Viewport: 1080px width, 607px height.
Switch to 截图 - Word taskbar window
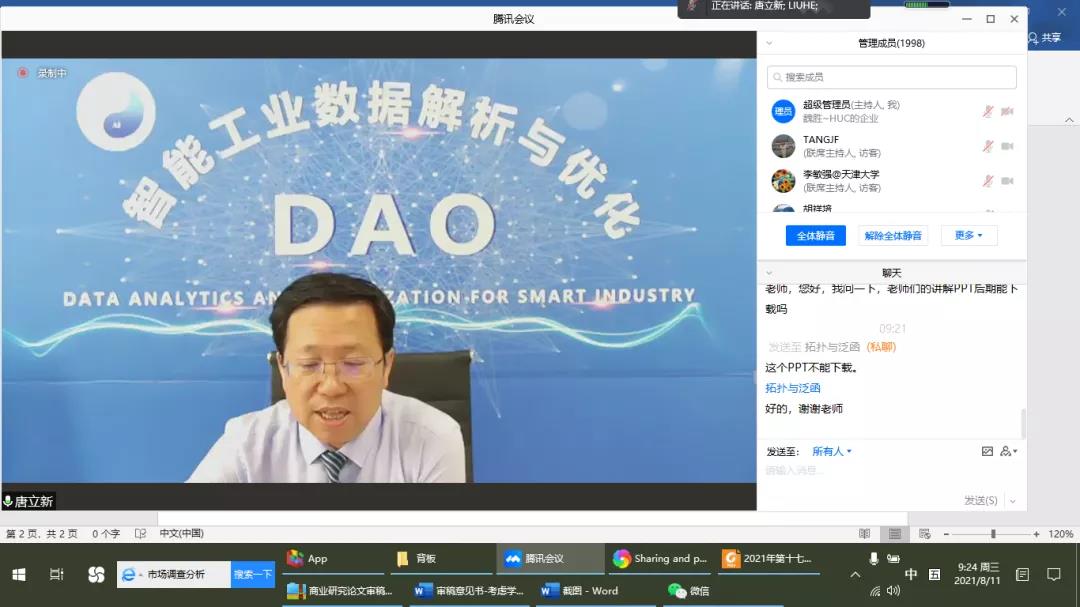[580, 591]
